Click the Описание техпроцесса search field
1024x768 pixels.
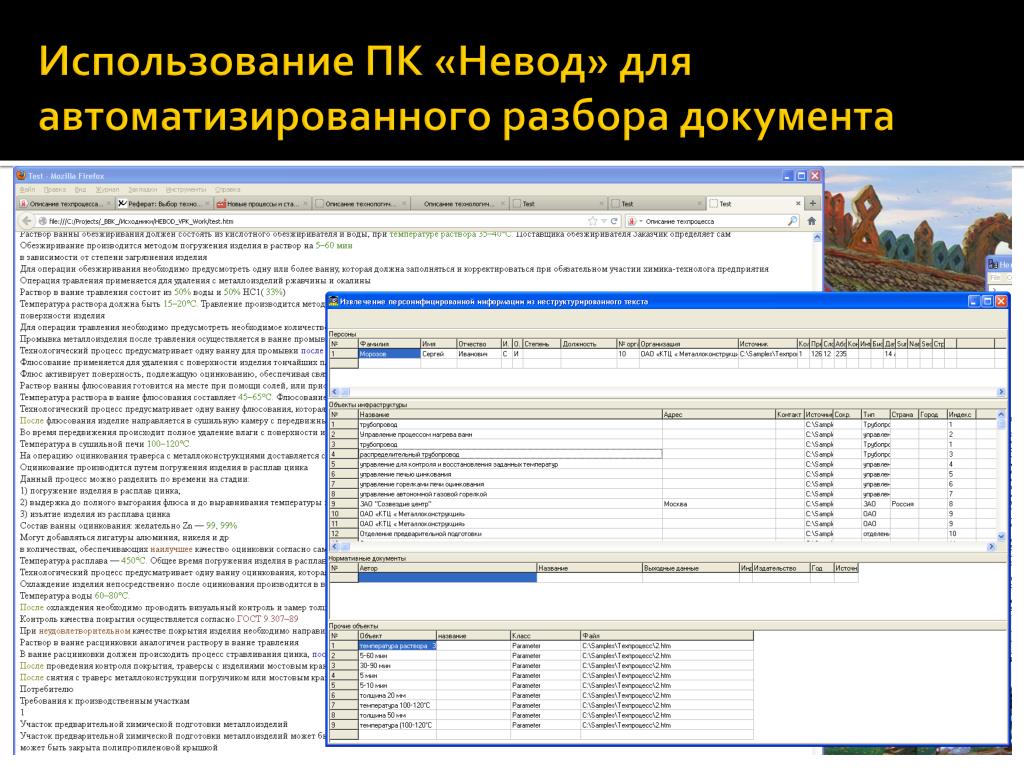coord(714,221)
